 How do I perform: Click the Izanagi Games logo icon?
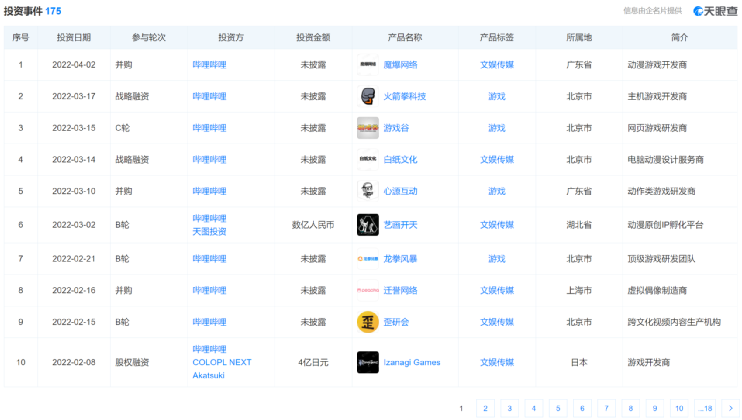tap(367, 362)
